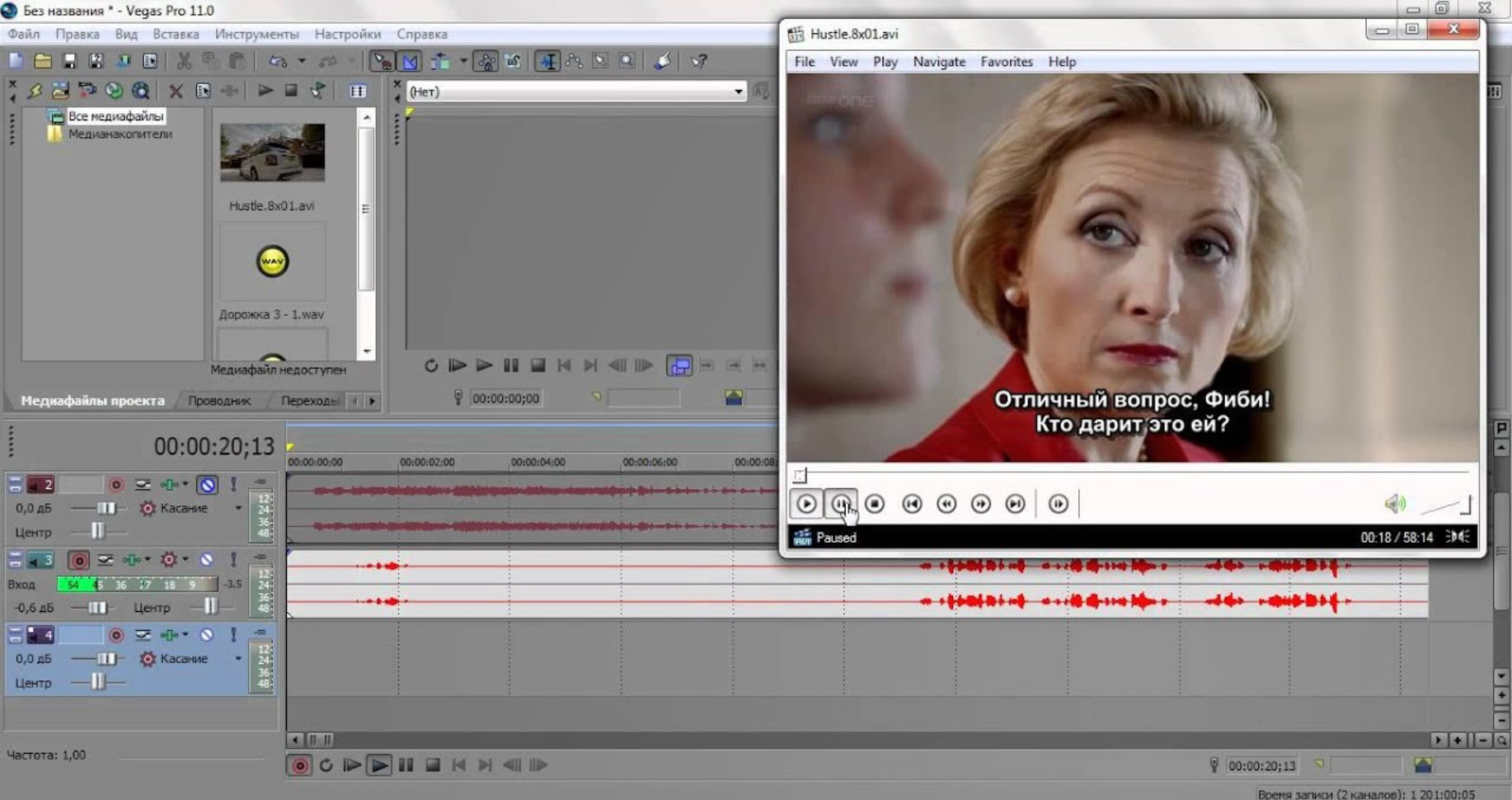This screenshot has height=800, width=1512.
Task: Click the automation gear icon on track 4
Action: pos(148,659)
